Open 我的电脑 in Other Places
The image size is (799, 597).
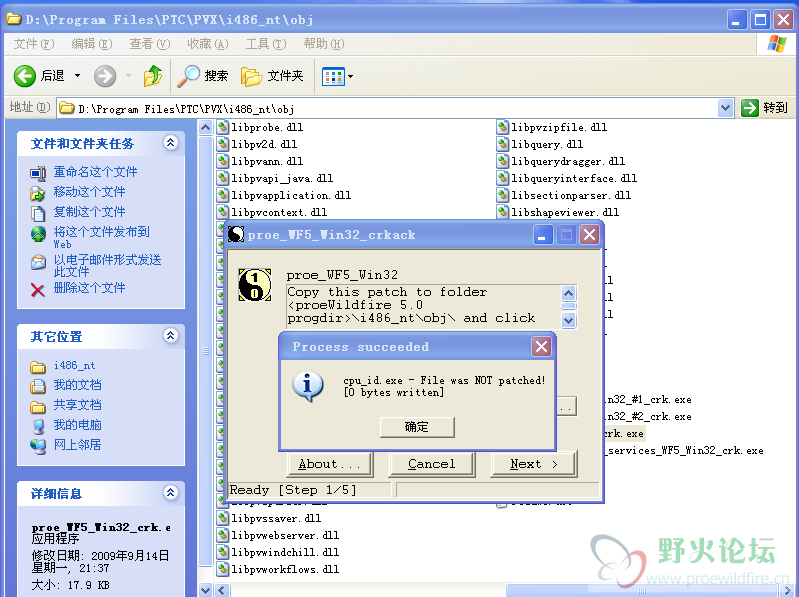(x=77, y=425)
